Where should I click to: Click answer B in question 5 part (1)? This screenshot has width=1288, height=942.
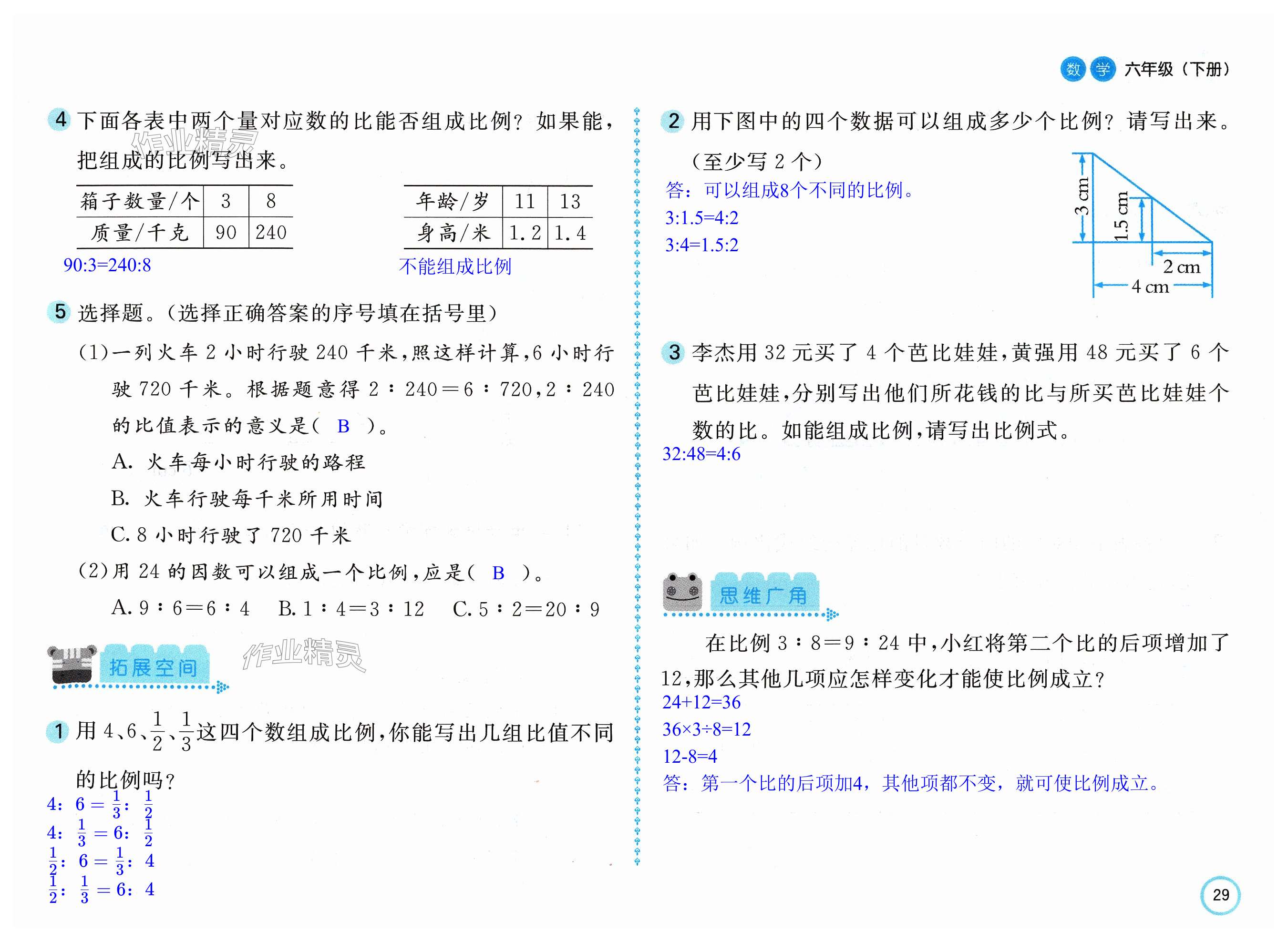pyautogui.click(x=343, y=427)
